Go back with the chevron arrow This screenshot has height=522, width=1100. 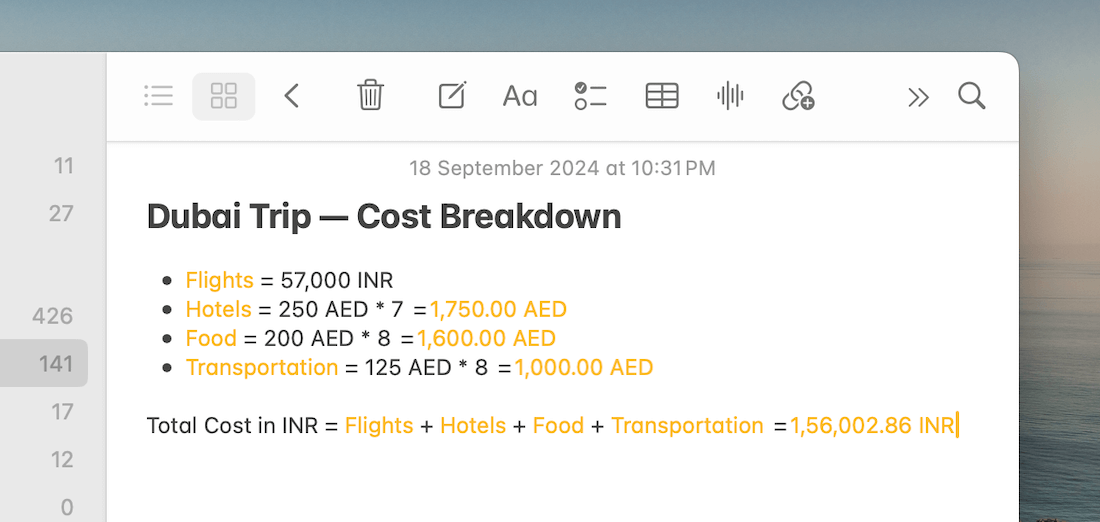click(292, 96)
